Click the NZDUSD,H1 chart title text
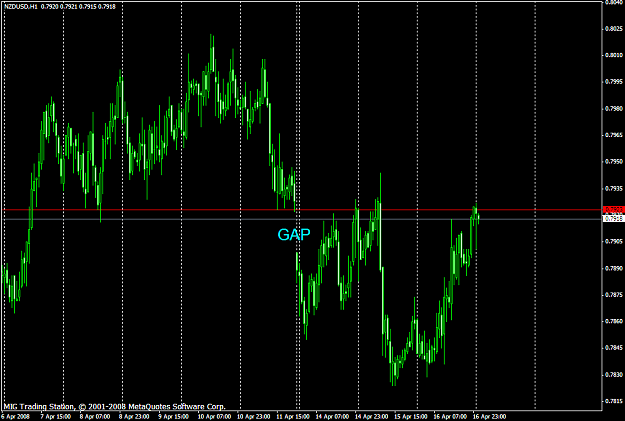This screenshot has width=625, height=421. coord(59,6)
